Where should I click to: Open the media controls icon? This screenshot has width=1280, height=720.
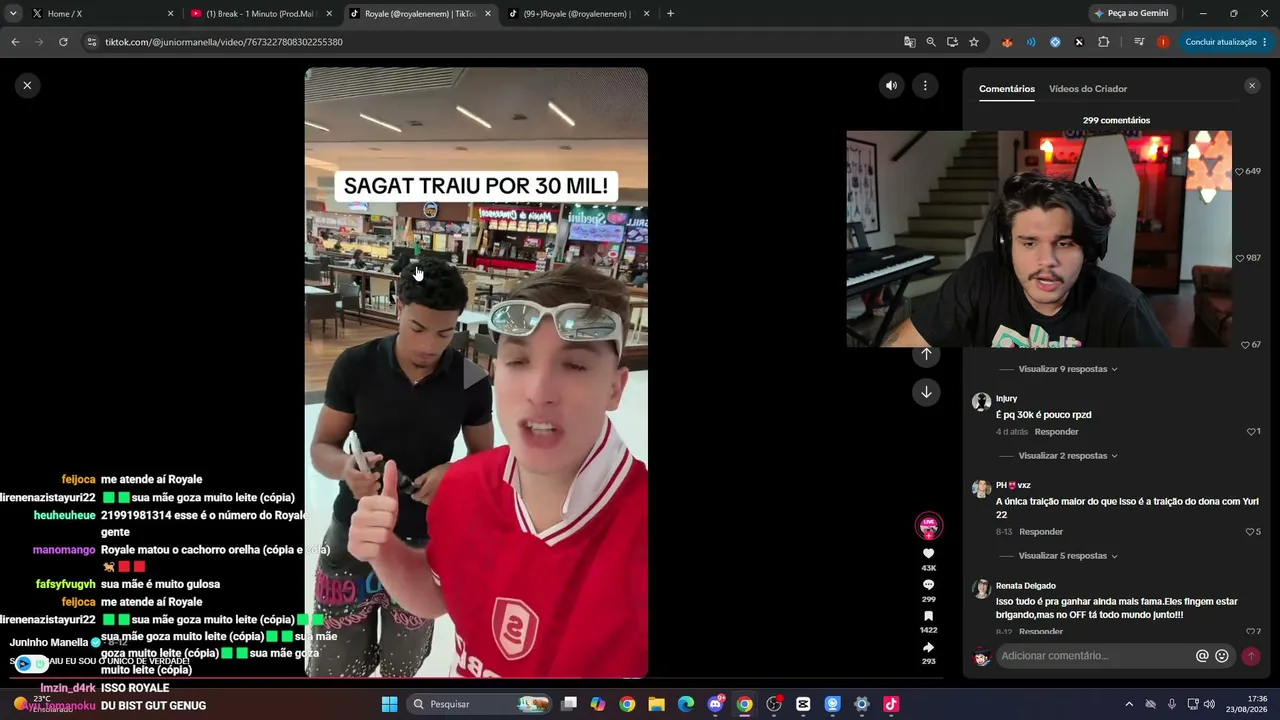pyautogui.click(x=1139, y=42)
